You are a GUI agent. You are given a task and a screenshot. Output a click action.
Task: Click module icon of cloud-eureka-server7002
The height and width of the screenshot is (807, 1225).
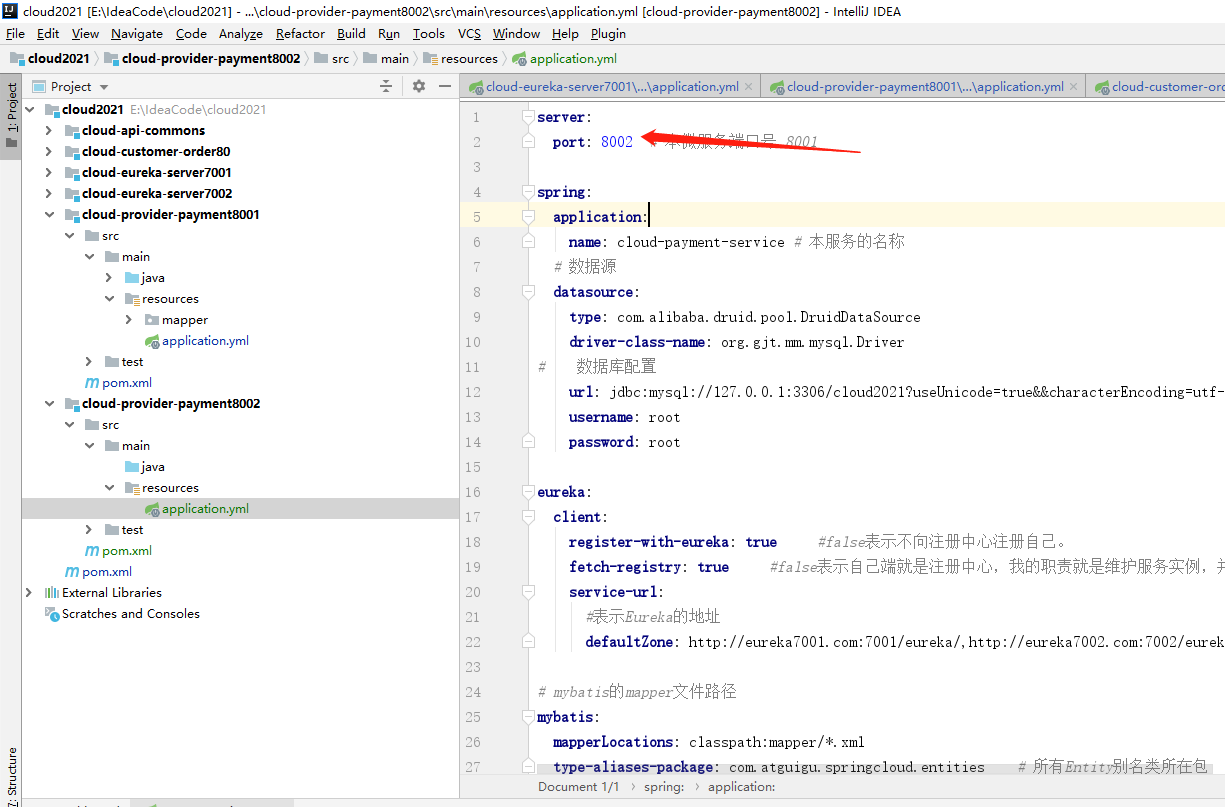pos(72,194)
